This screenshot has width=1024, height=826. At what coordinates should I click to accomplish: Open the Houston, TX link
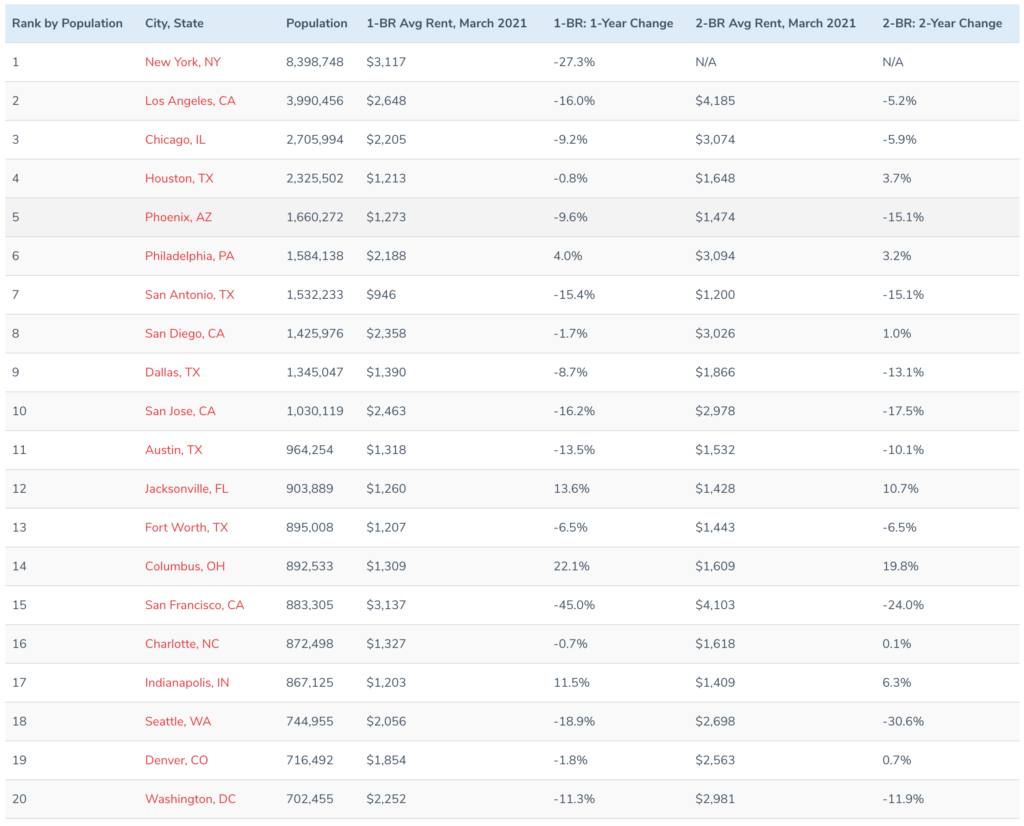pos(179,178)
